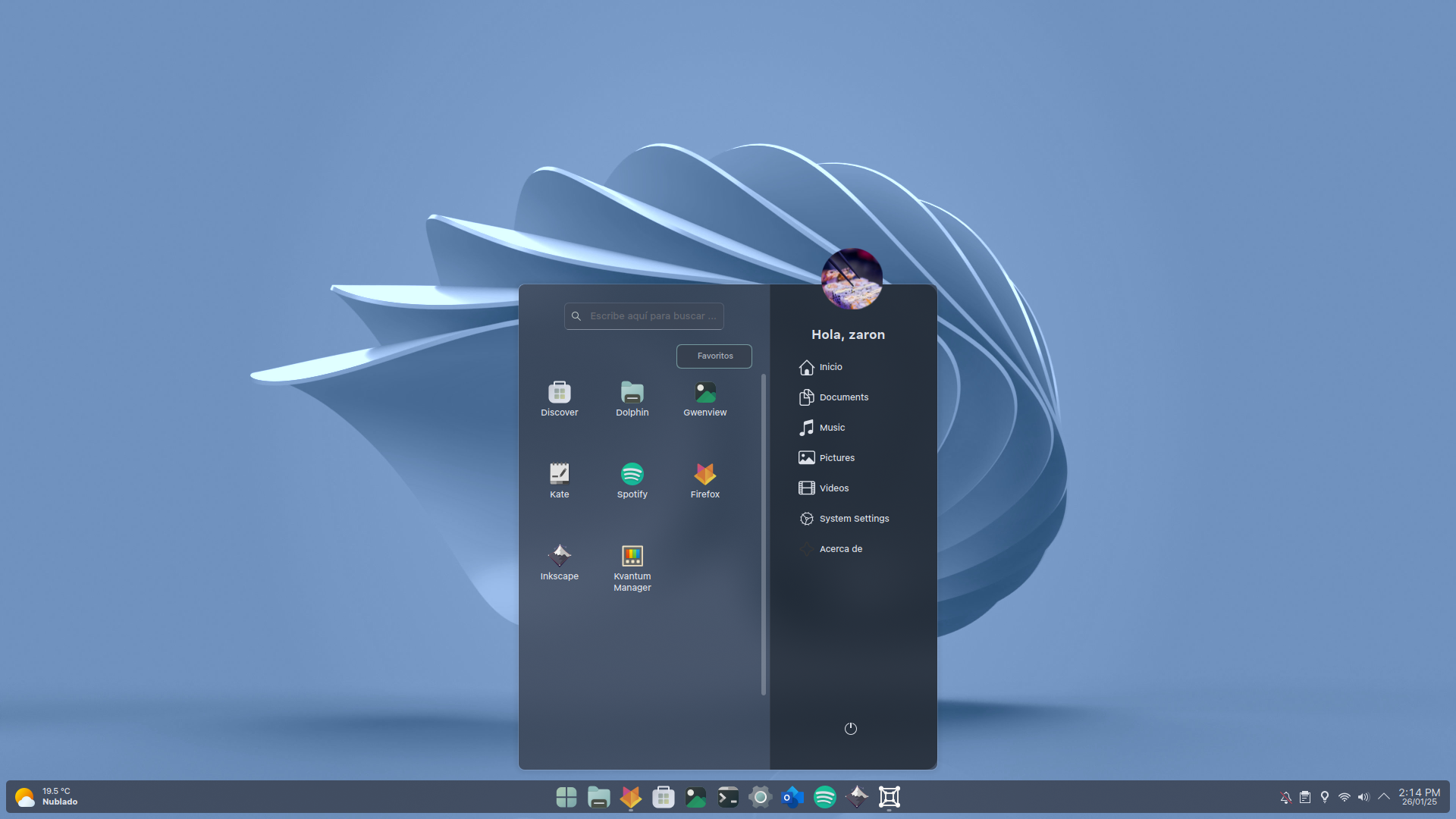Image resolution: width=1456 pixels, height=819 pixels.
Task: Click the user avatar picture
Action: click(x=852, y=278)
